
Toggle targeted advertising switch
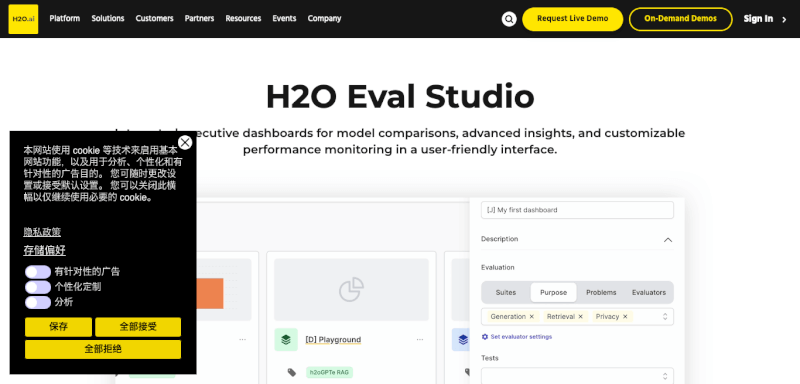coord(38,272)
